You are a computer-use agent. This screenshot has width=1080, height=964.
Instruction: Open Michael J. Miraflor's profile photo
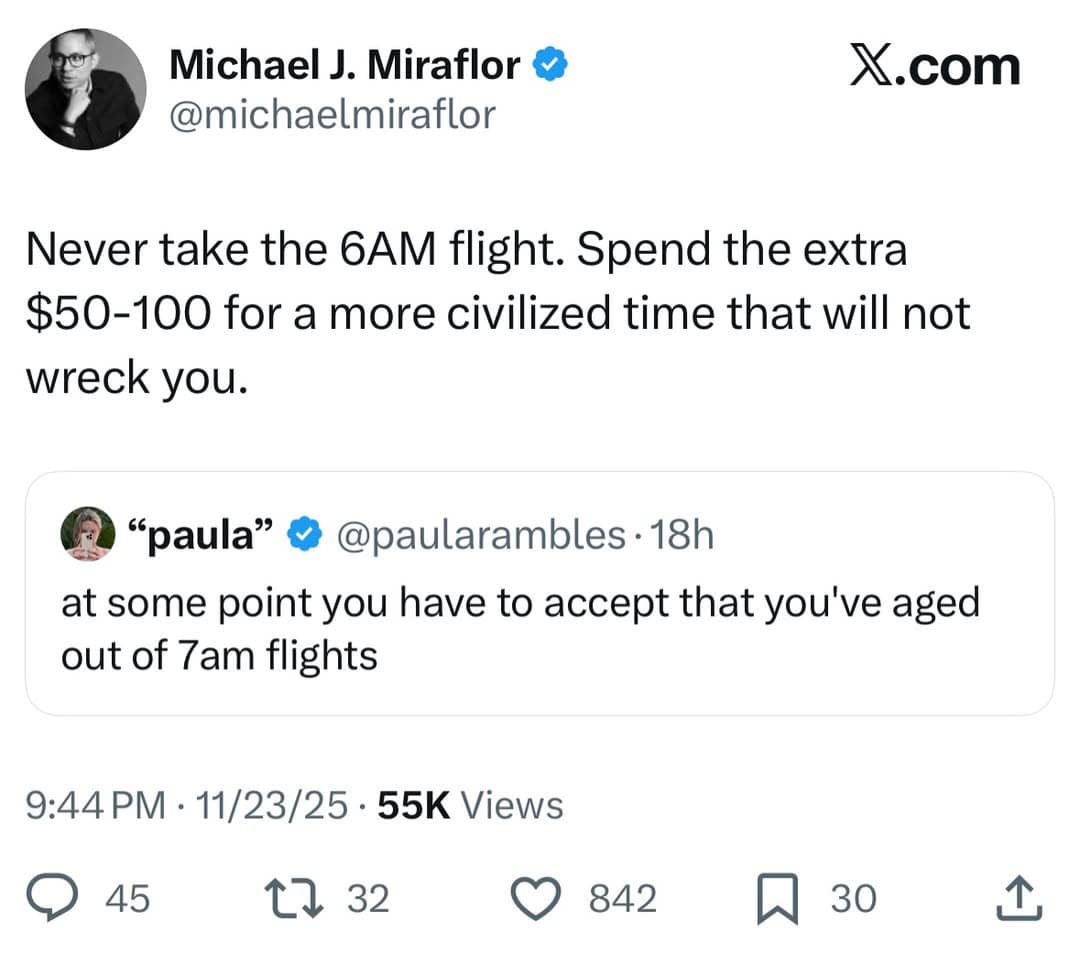[86, 89]
